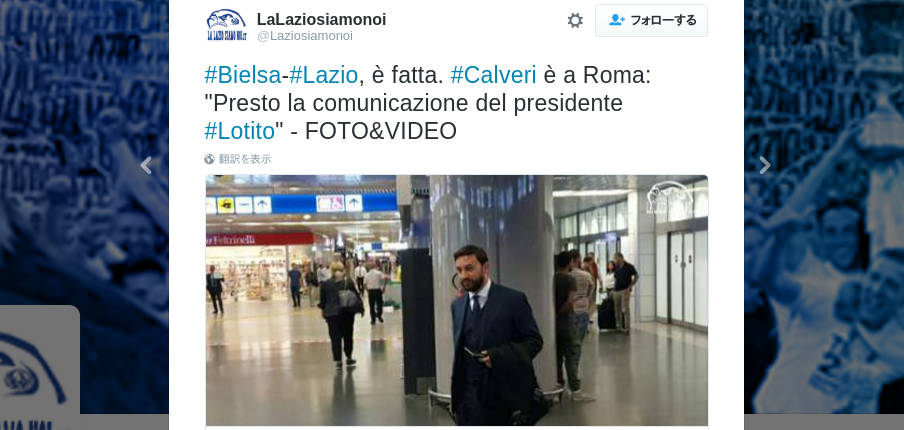Open the @Laziosiamonoi handle link

point(304,36)
